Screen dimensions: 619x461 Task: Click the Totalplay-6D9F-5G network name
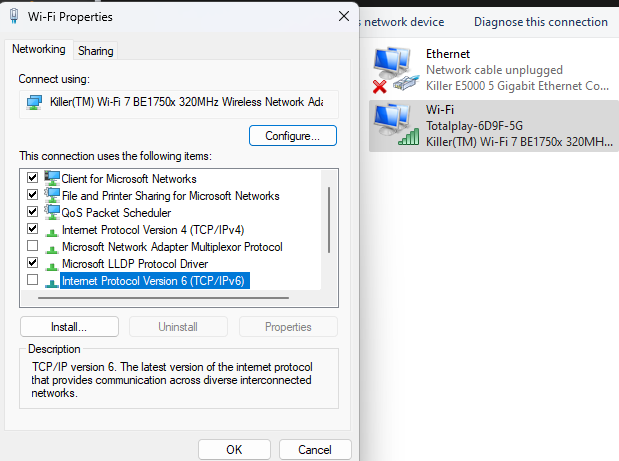click(474, 126)
